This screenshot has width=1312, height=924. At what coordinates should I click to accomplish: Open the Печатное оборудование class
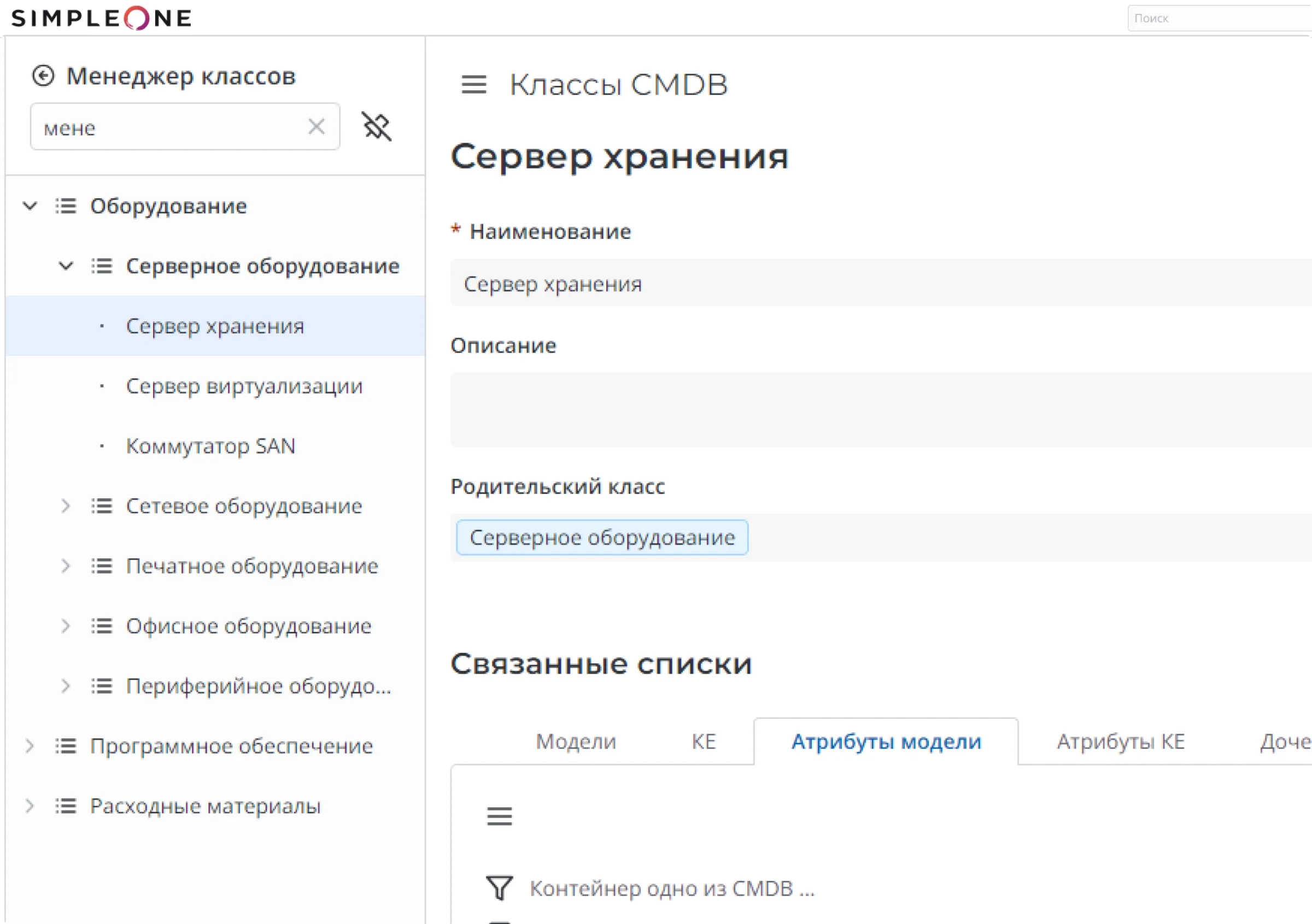252,566
